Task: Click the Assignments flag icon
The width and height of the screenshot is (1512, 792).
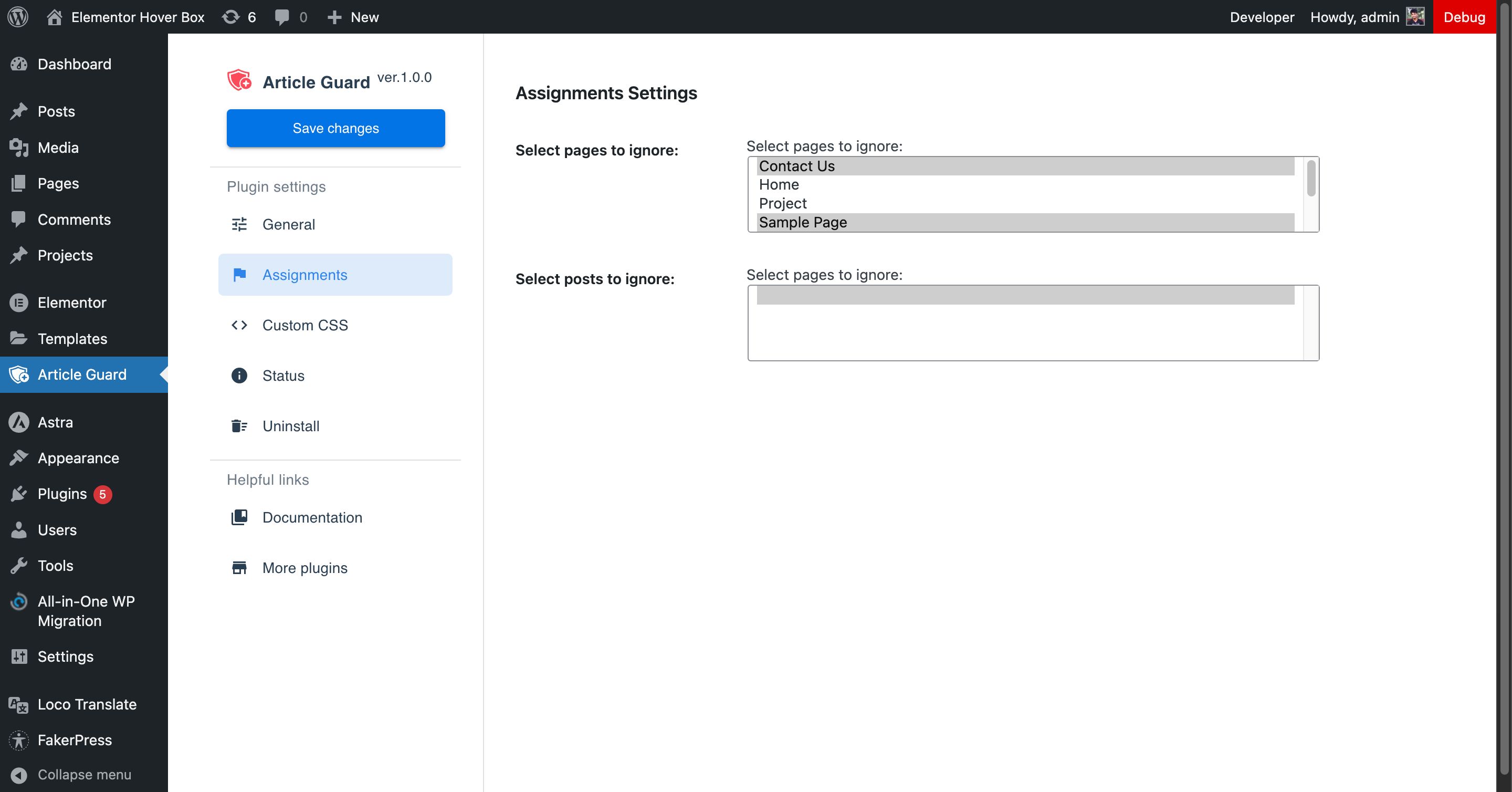Action: tap(239, 275)
